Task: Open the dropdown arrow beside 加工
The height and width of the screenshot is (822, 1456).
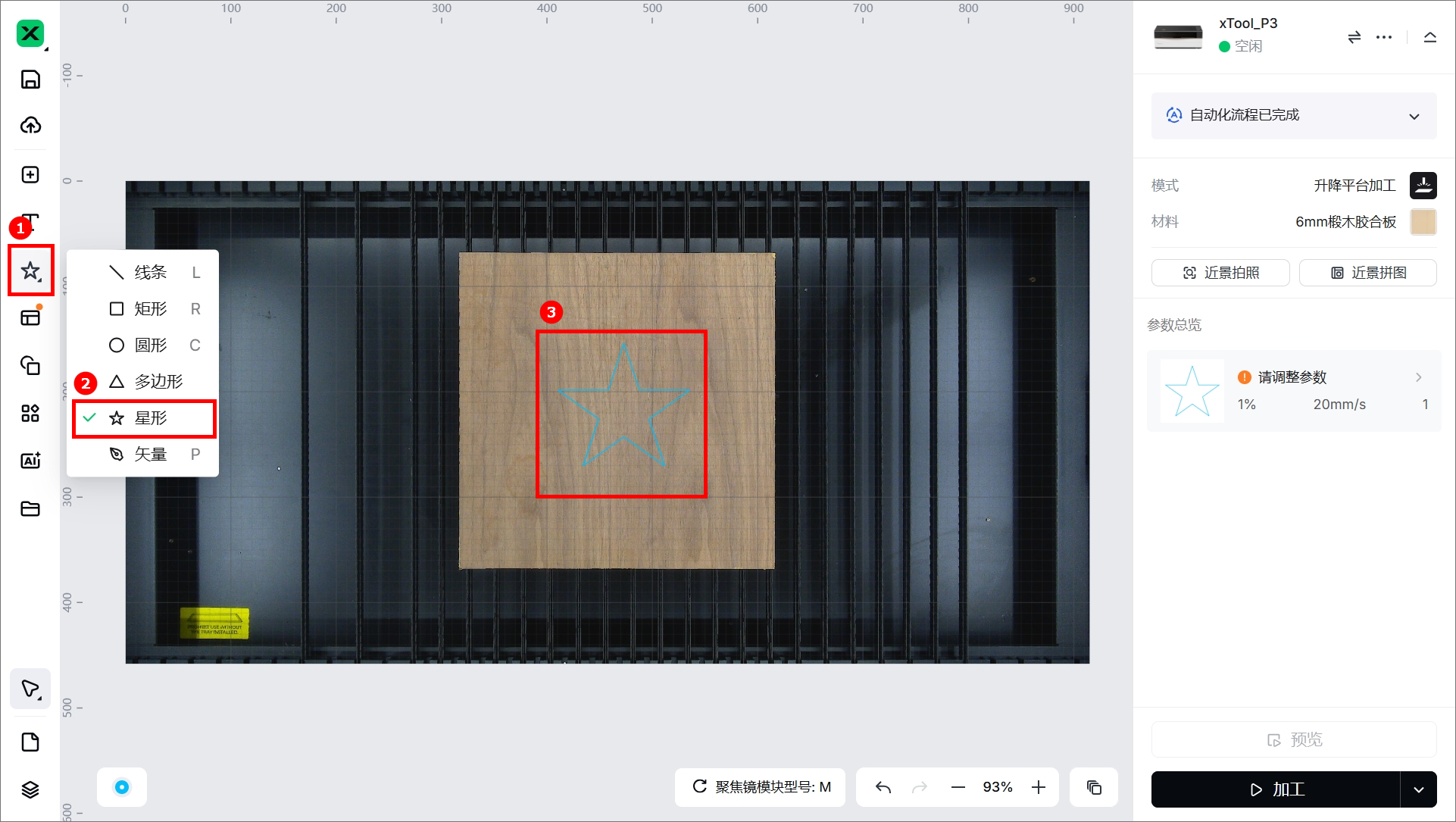Action: (x=1418, y=789)
